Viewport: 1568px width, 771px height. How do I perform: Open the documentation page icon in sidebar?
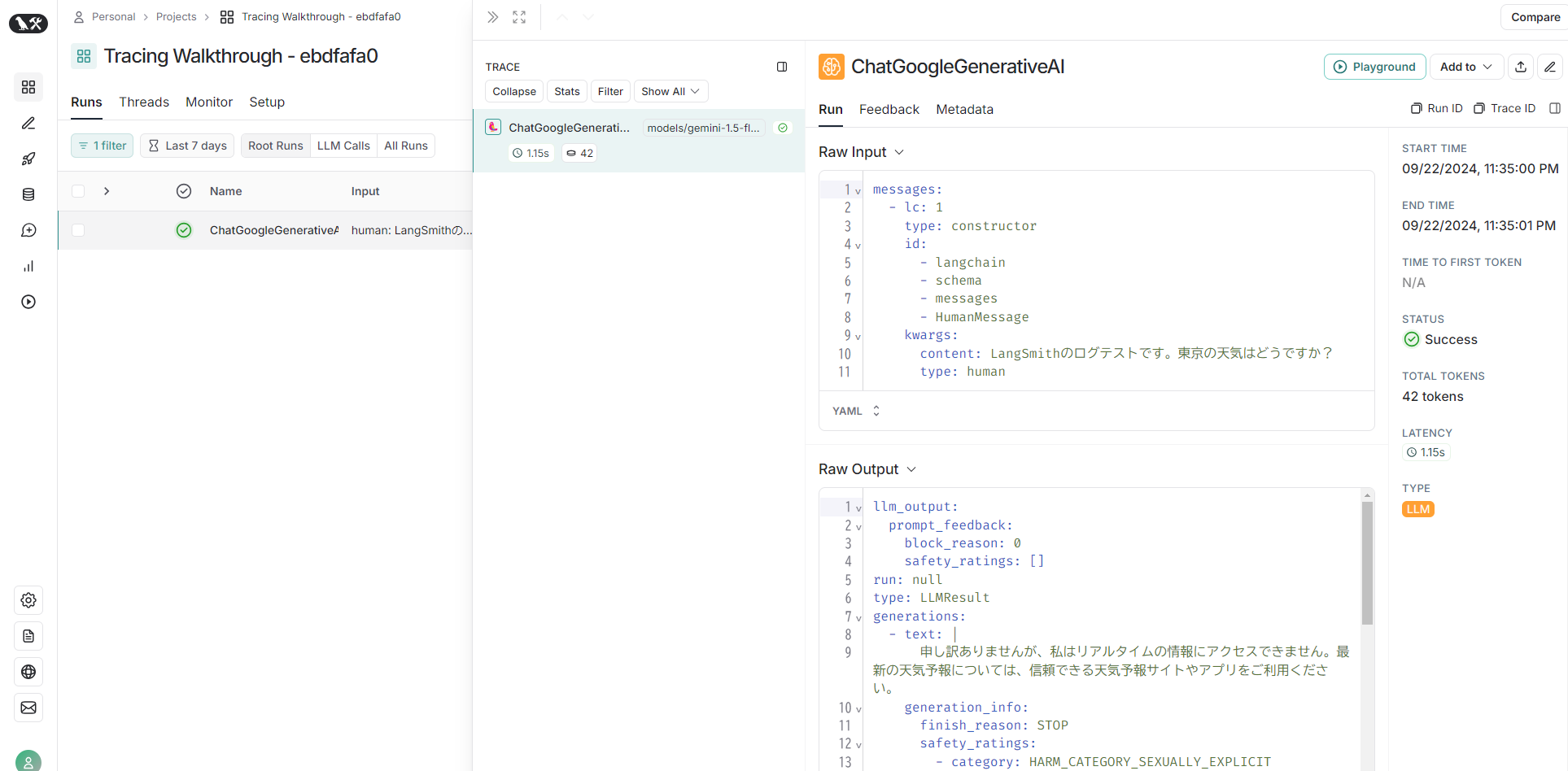[28, 636]
